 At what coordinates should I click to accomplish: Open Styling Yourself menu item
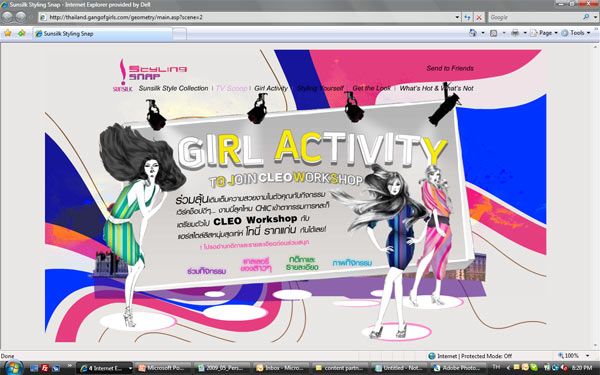pyautogui.click(x=321, y=88)
